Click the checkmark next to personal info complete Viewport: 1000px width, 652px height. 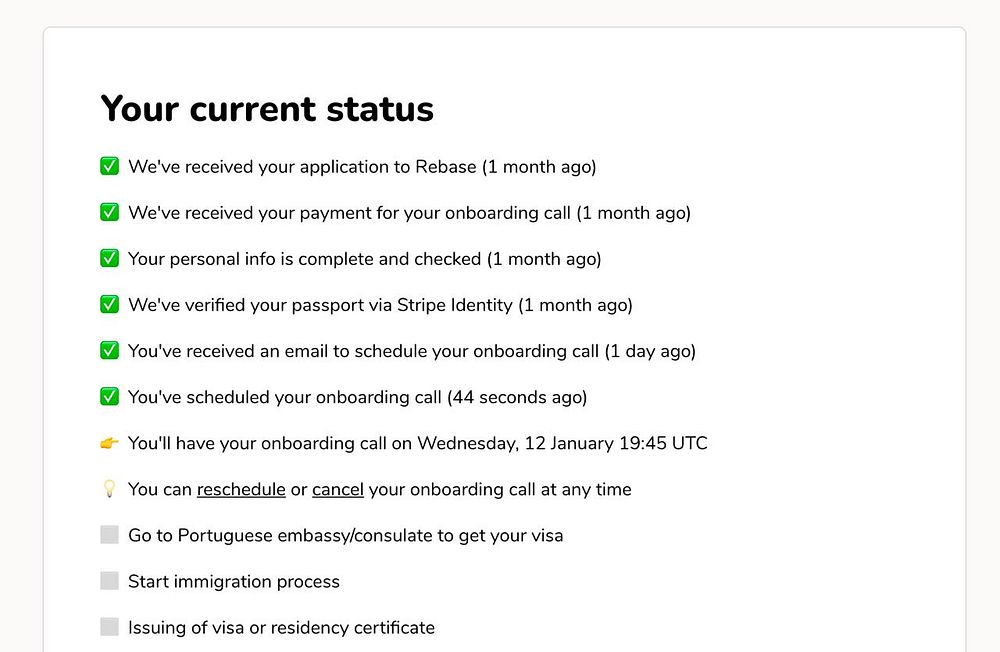click(110, 259)
